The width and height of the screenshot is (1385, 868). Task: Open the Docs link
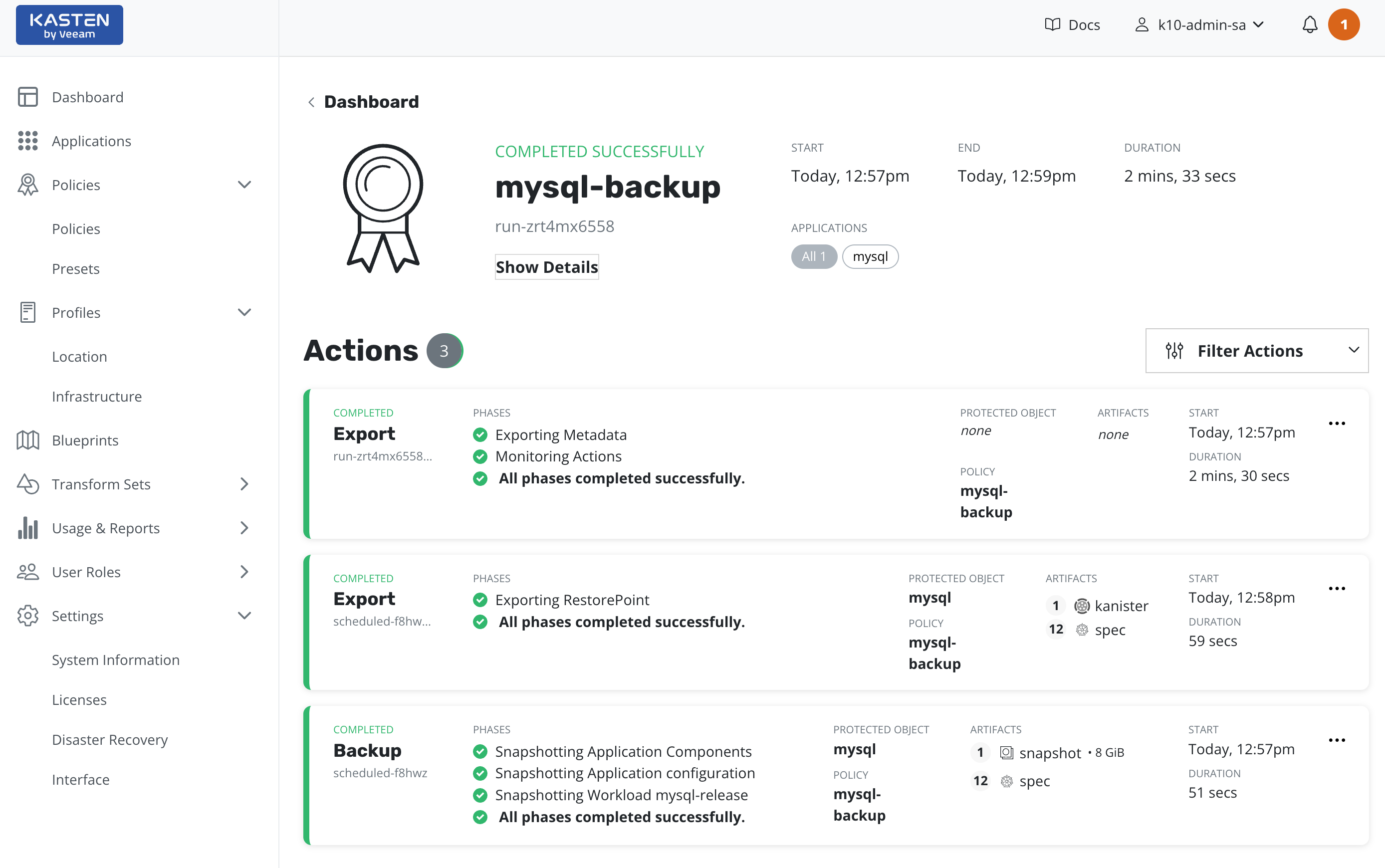[1072, 24]
